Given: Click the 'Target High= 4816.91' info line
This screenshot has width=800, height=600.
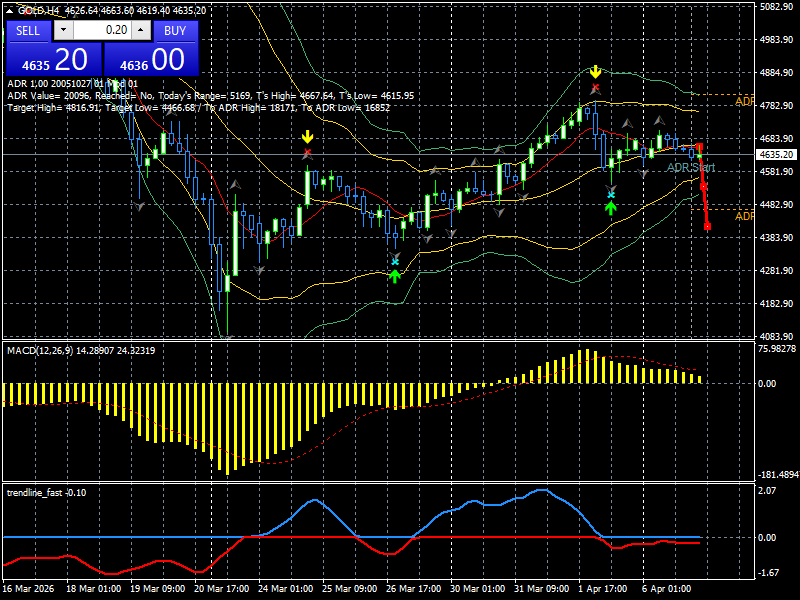Looking at the screenshot, I should click(x=199, y=108).
